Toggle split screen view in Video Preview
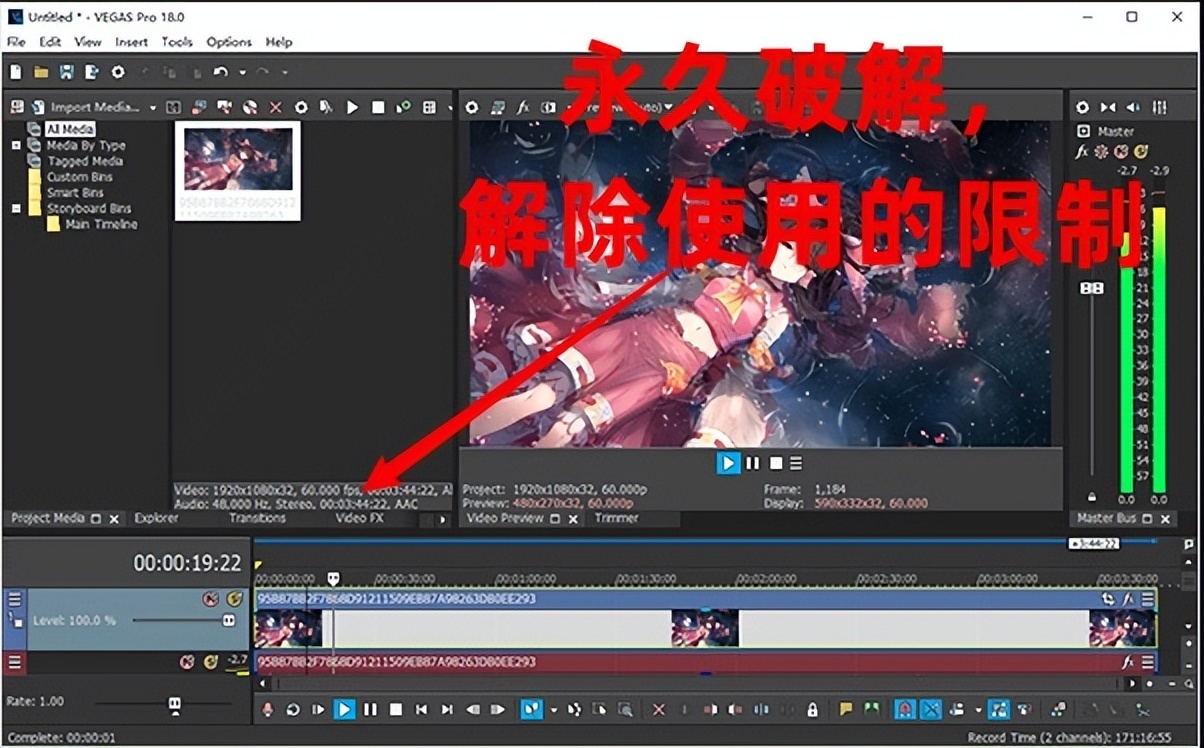The height and width of the screenshot is (748, 1204). [548, 107]
